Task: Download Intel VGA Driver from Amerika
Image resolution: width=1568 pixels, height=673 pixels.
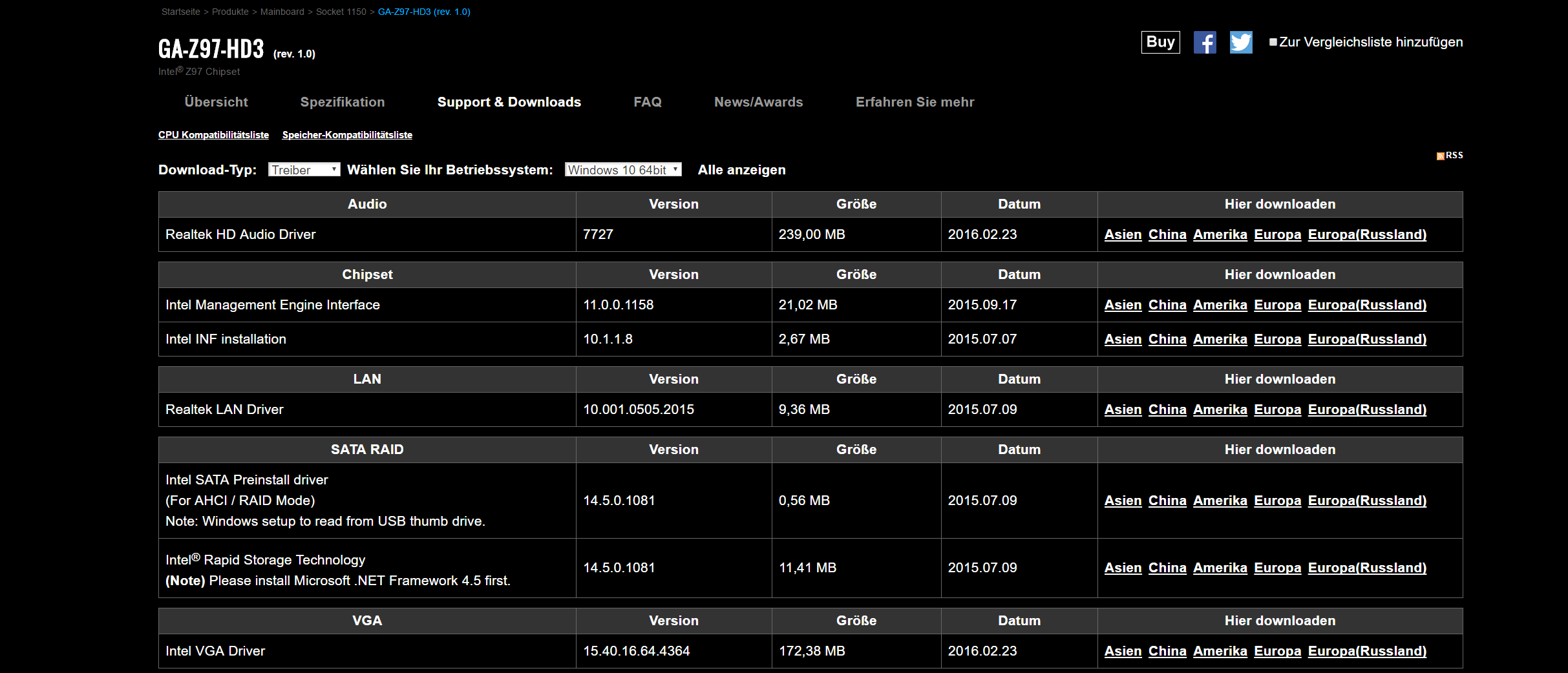Action: tap(1220, 651)
